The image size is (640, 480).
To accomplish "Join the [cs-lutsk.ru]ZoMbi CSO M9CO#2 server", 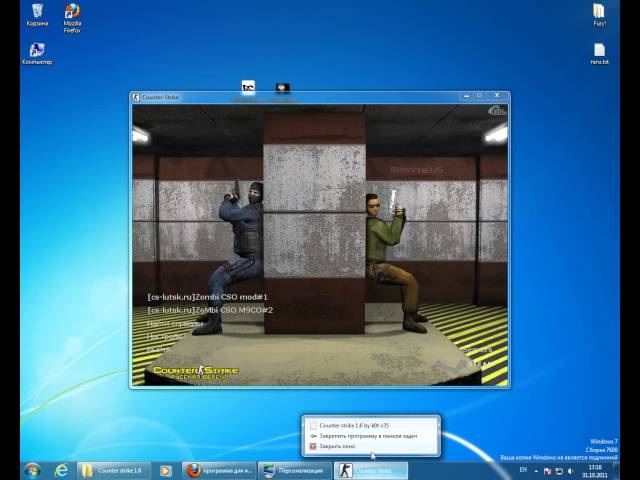I will pos(210,310).
